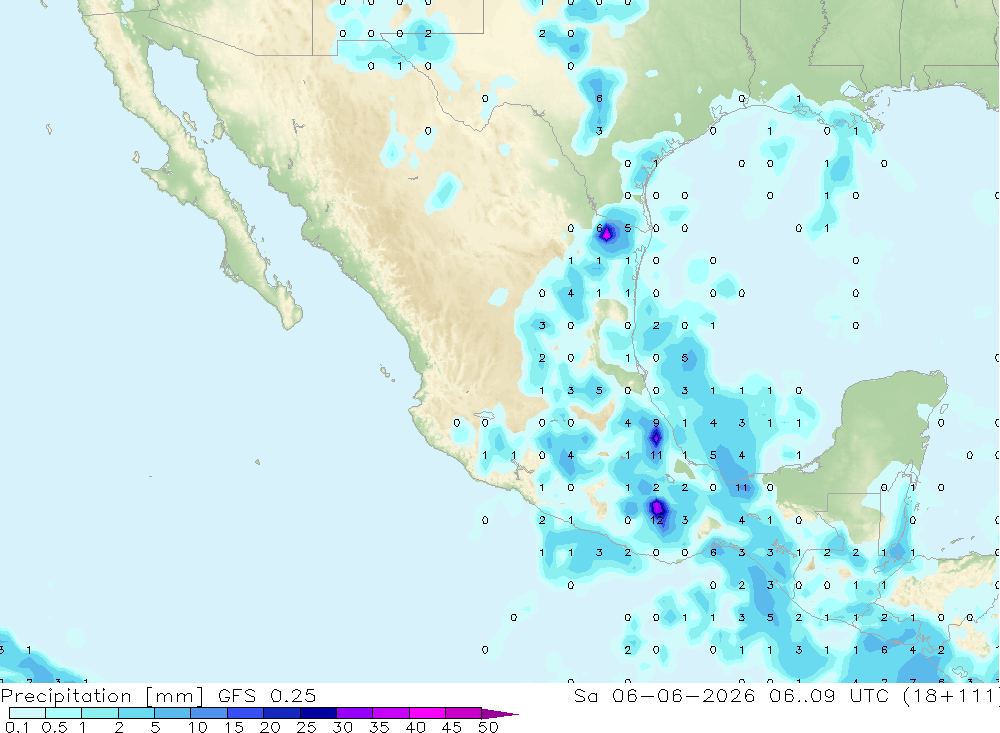Click the legend tick label '50'
Screen dimensions: 1000x733
[x=489, y=727]
